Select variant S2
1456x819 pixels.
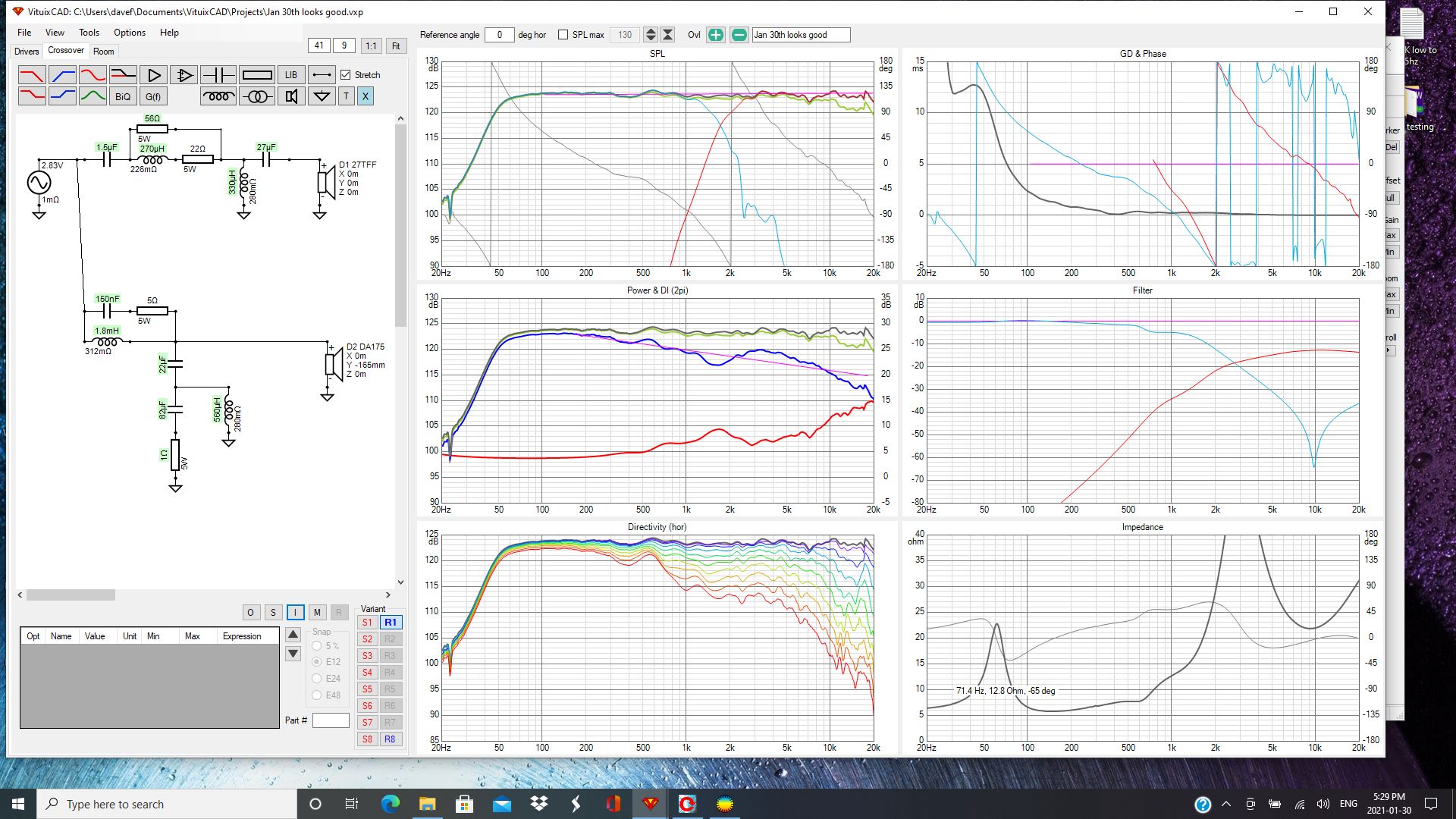(367, 639)
